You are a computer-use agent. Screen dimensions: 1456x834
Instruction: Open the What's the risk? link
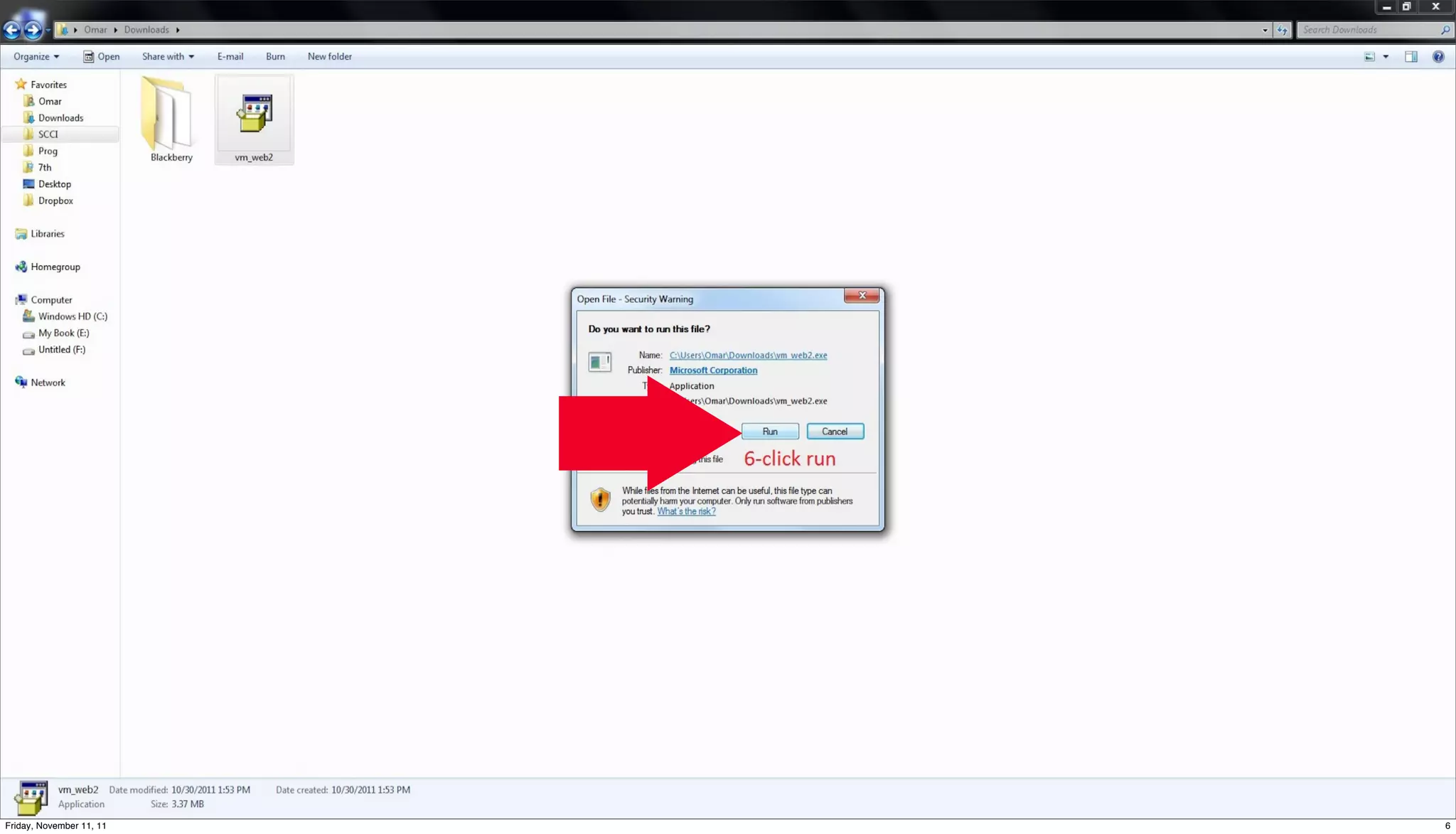[x=686, y=511]
